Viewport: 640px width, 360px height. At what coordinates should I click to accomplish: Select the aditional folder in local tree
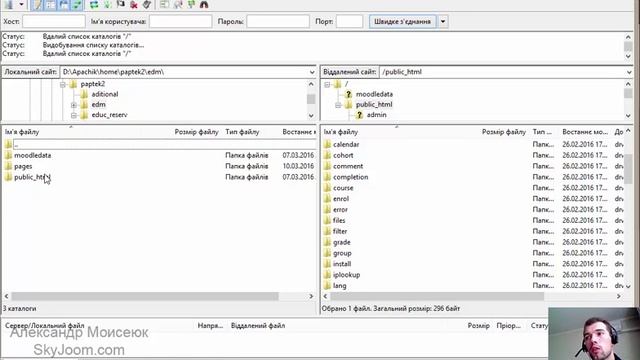(105, 94)
